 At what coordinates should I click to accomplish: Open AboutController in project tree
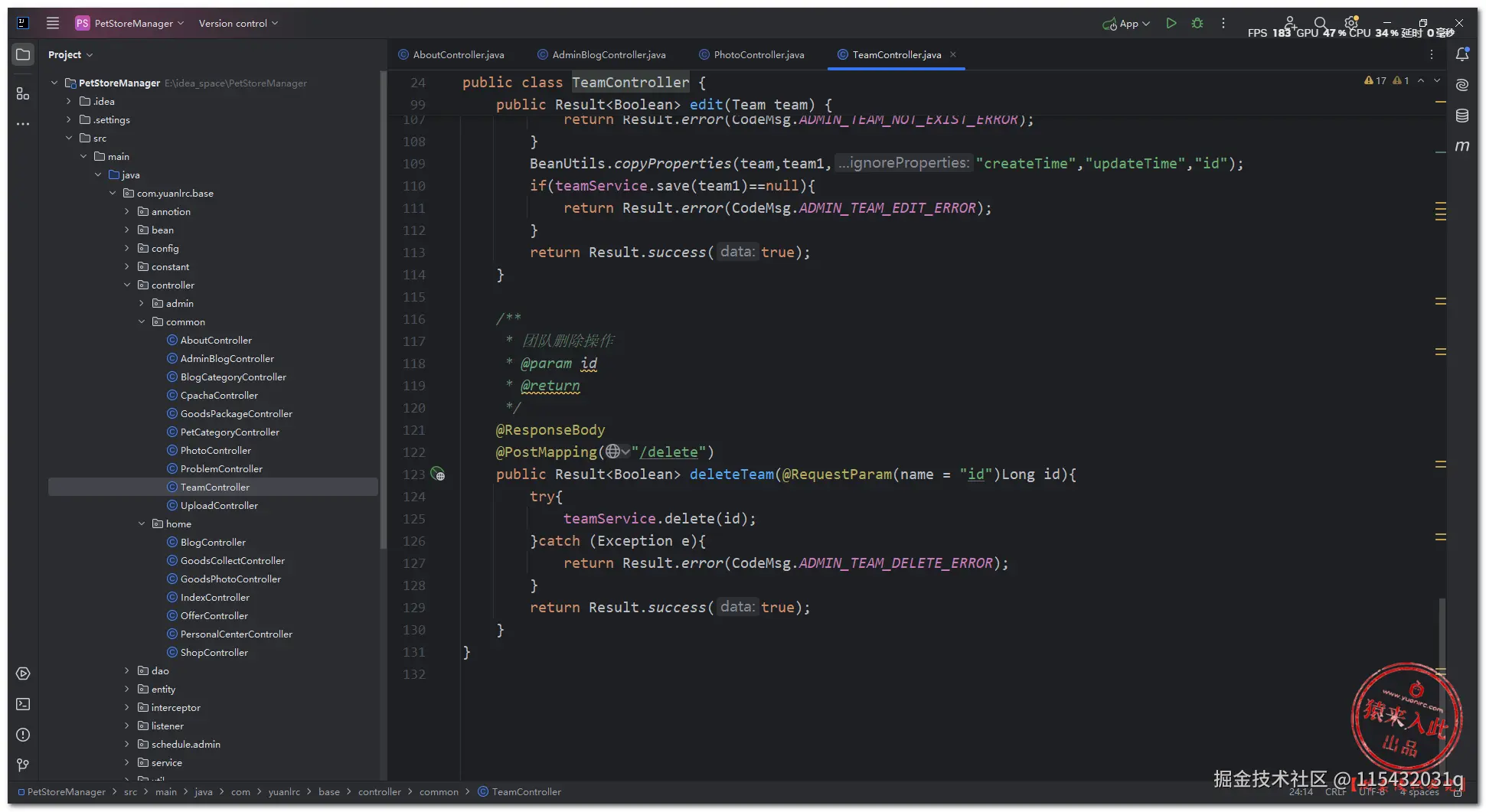pos(216,340)
